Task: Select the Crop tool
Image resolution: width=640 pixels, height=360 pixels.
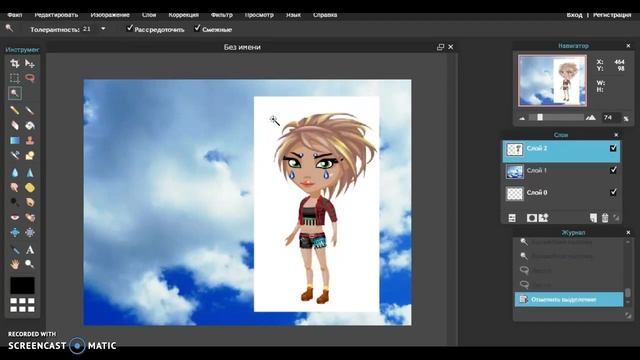Action: 15,63
